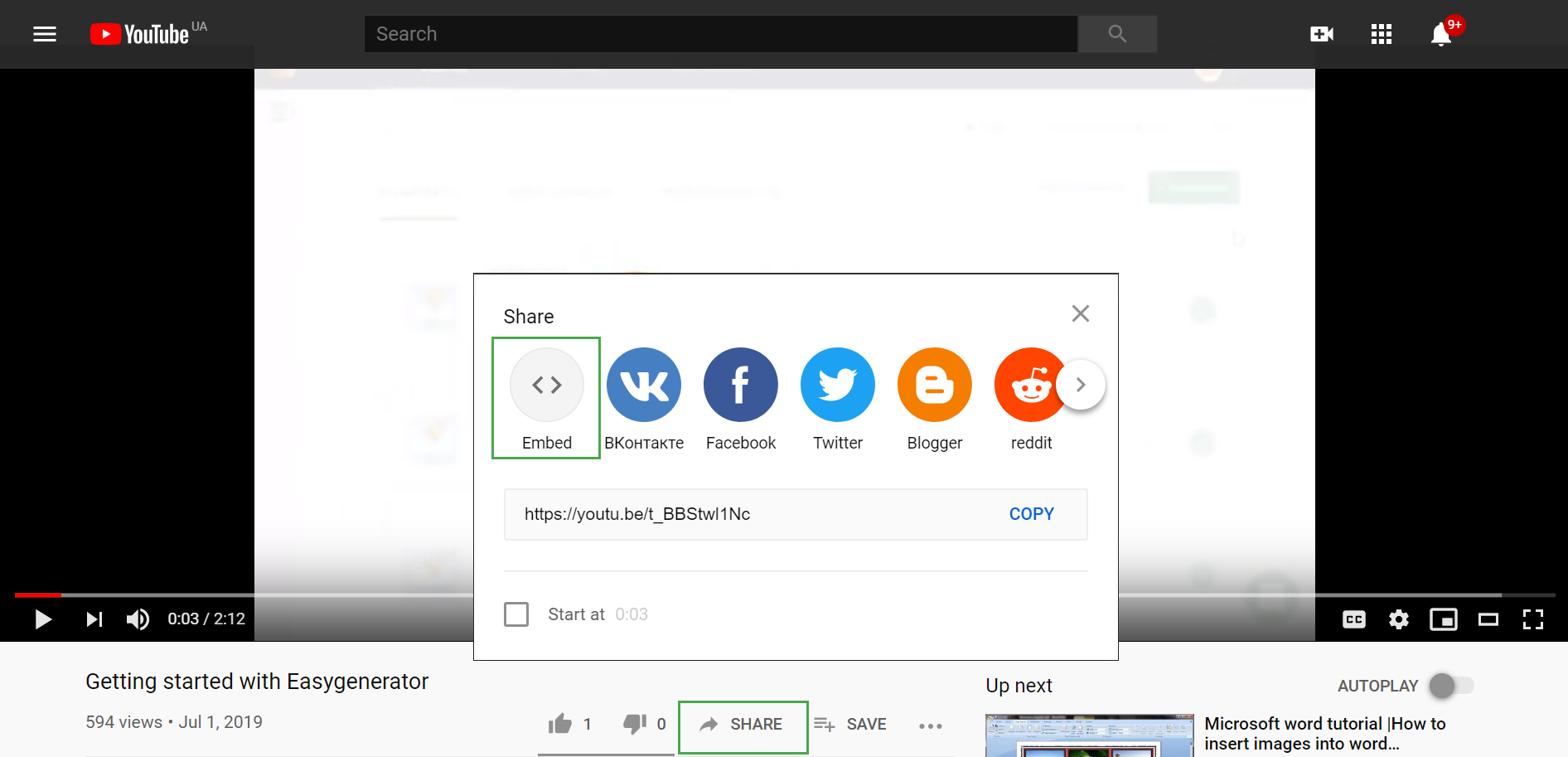Open the YouTube apps grid
This screenshot has width=1568, height=757.
click(1381, 35)
